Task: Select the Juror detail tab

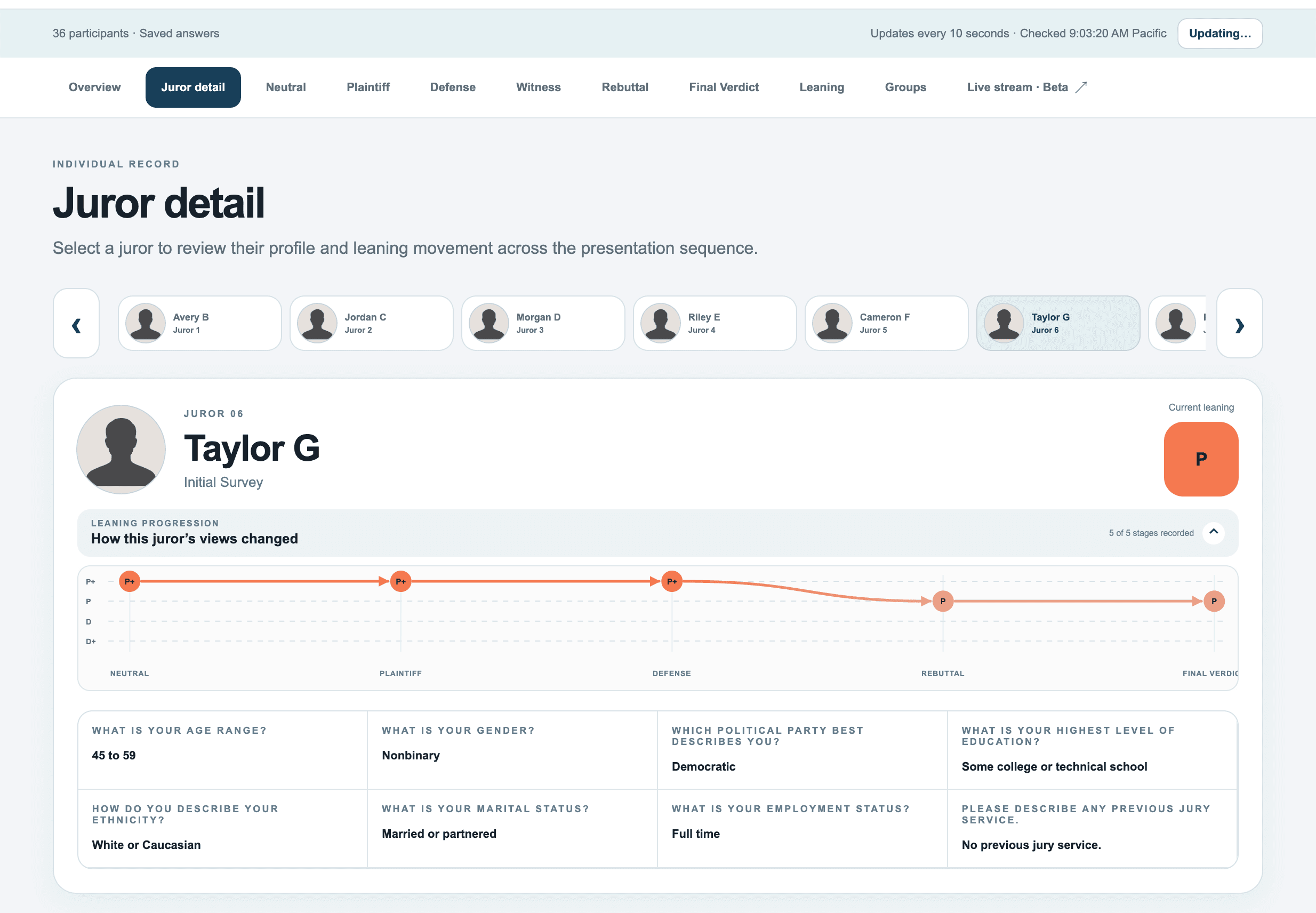Action: (192, 87)
